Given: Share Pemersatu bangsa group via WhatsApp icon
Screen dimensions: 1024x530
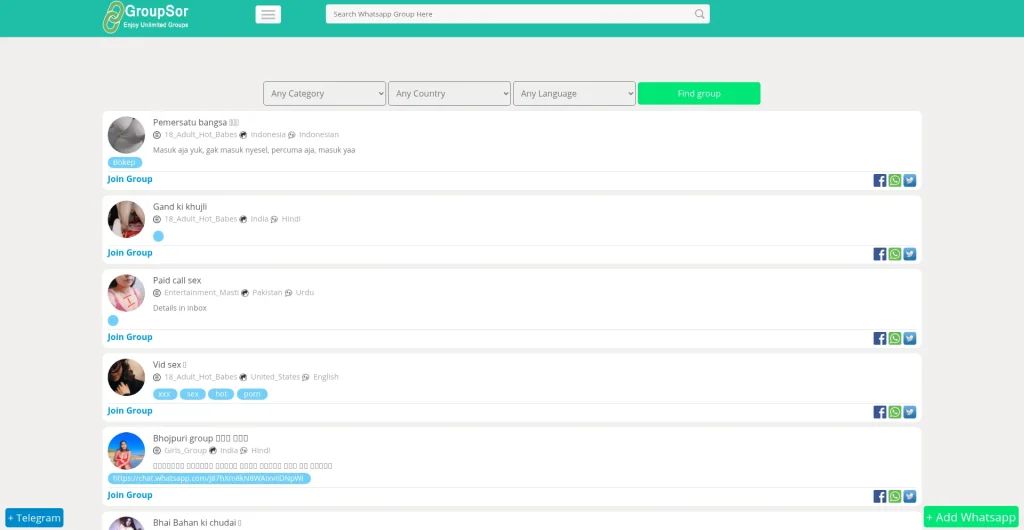Looking at the screenshot, I should tap(895, 180).
